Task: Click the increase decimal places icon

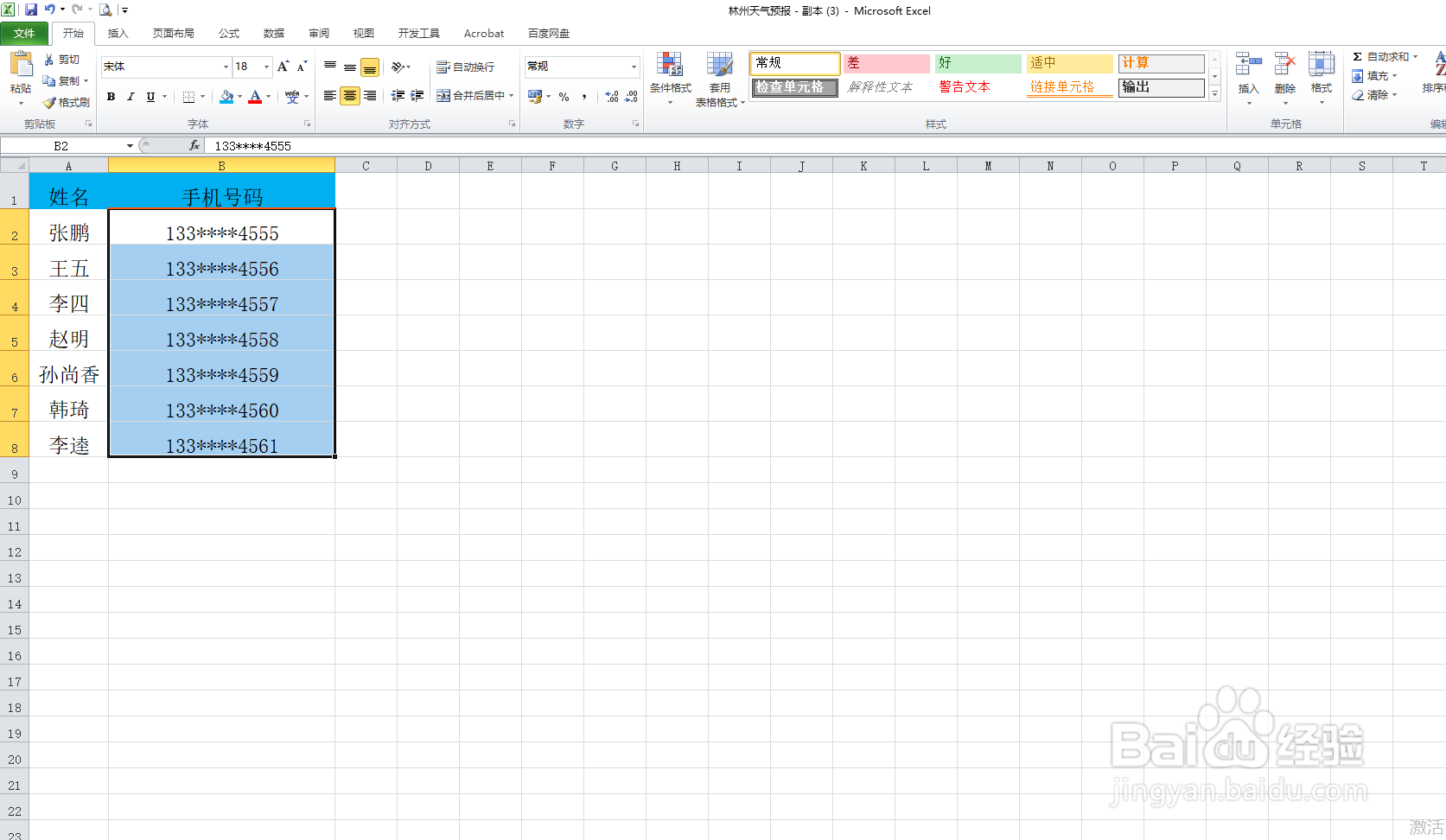Action: pos(612,97)
